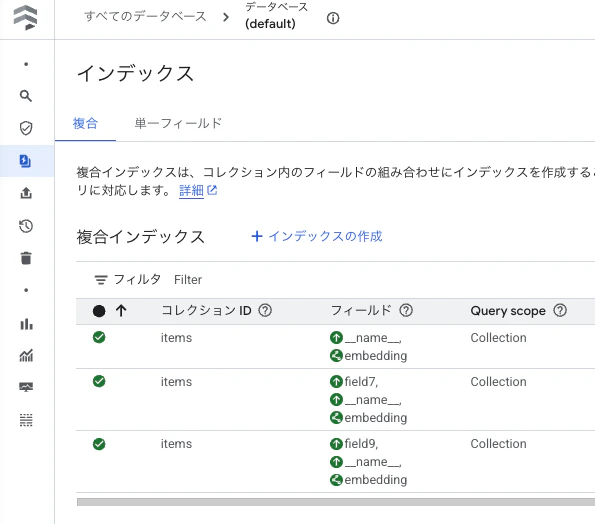Screen dimensions: 595x524
Task: Open the dotted grid icon in sidebar
Action: (x=26, y=420)
